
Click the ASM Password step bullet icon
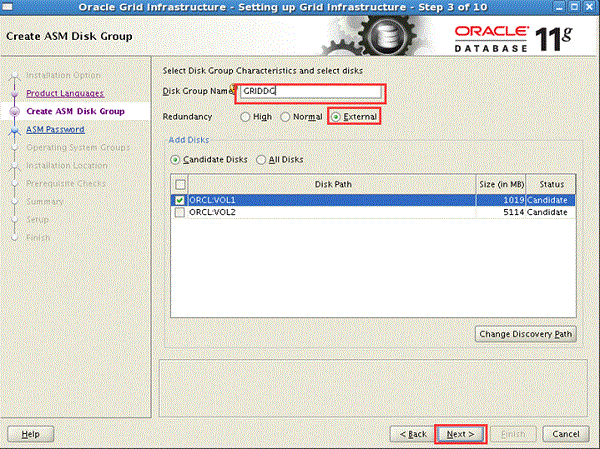[x=15, y=130]
